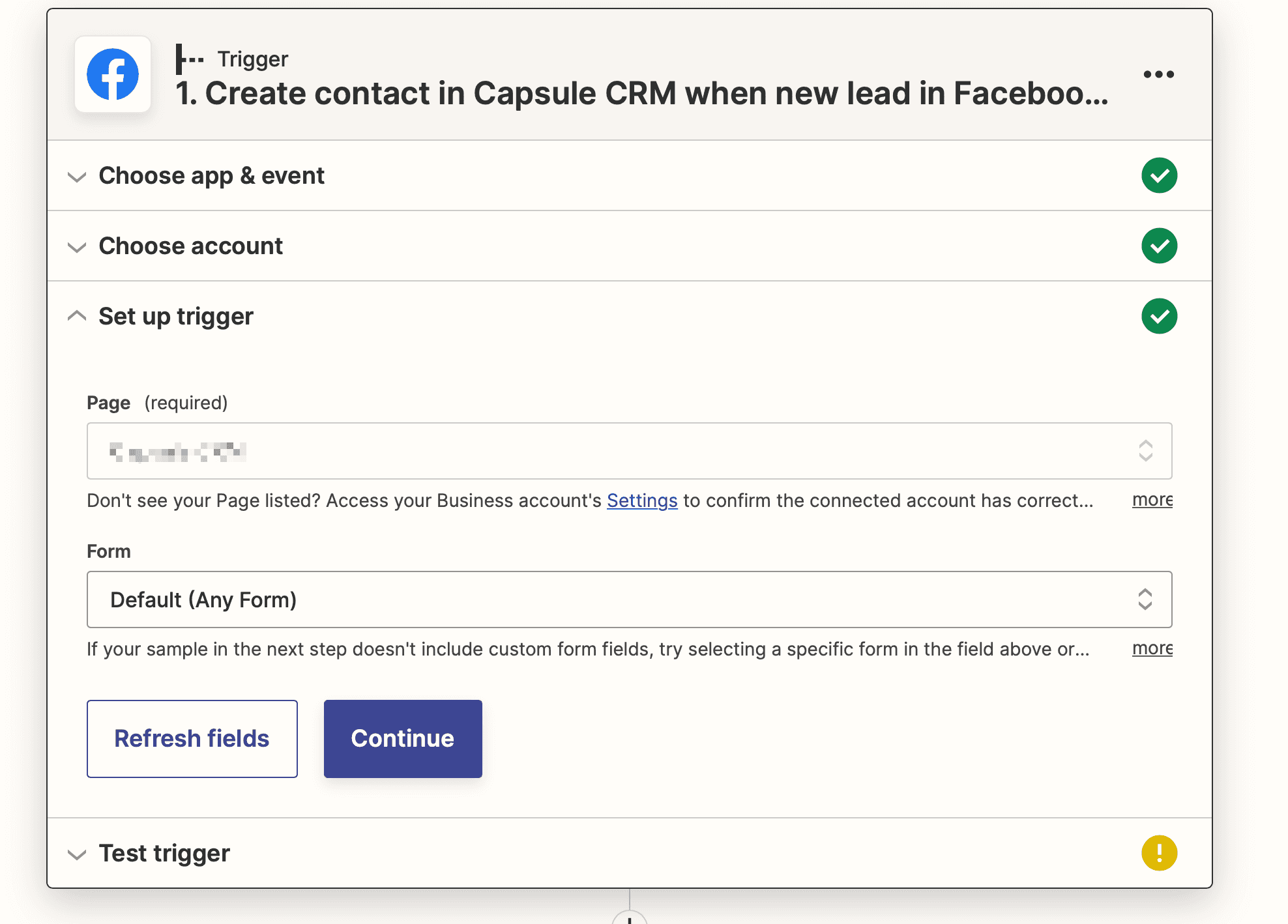
Task: Click green checkmark beside Choose app & event
Action: (x=1159, y=176)
